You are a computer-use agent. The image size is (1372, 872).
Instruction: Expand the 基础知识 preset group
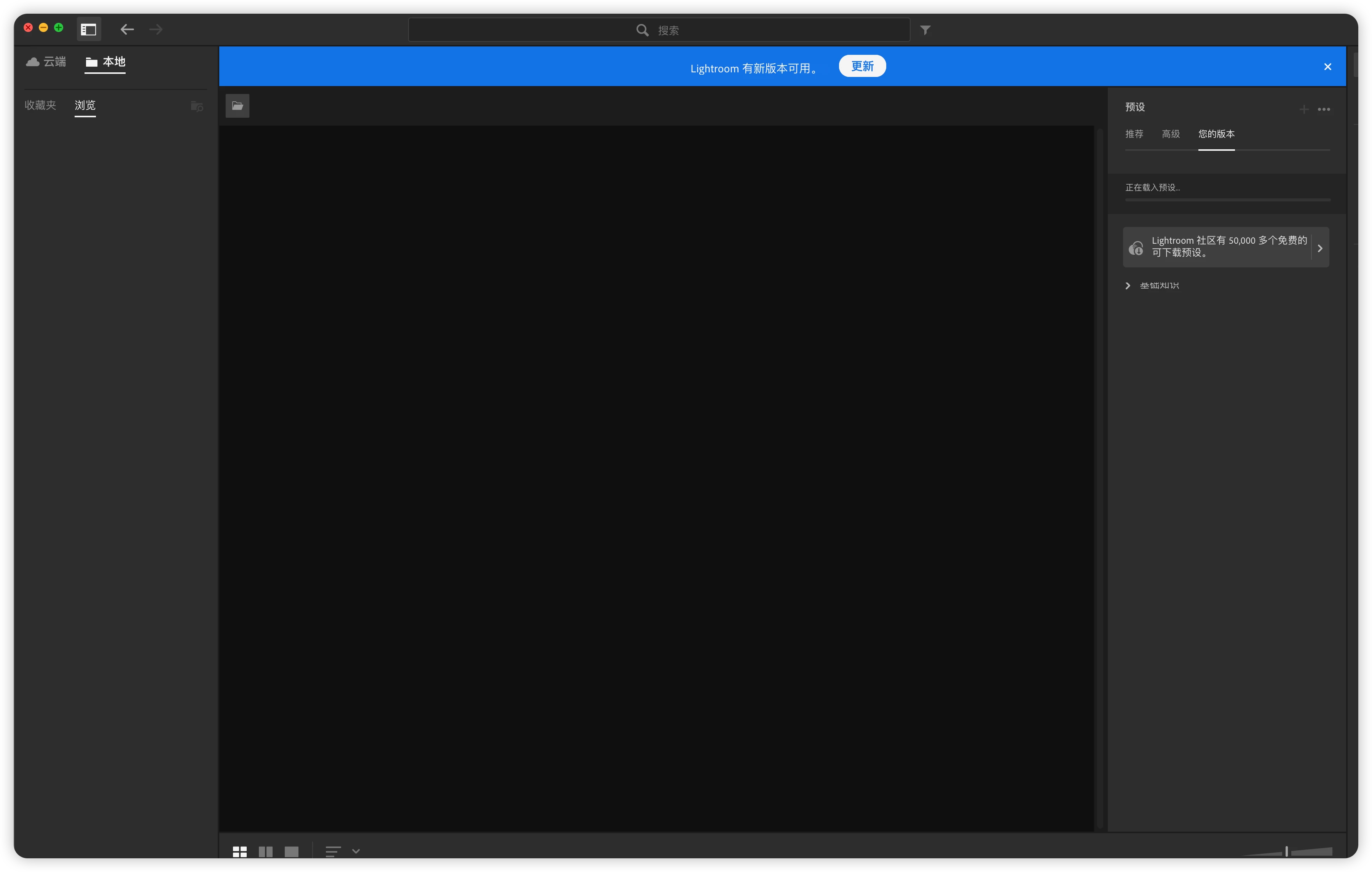[1128, 286]
